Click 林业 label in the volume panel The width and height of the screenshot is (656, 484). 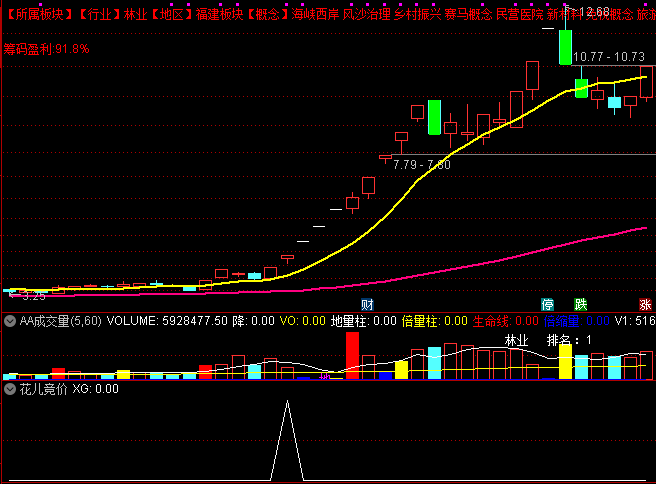coord(516,341)
